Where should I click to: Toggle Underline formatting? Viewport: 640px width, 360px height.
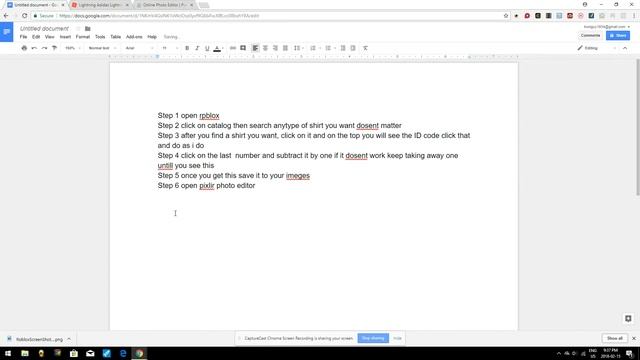[x=207, y=48]
